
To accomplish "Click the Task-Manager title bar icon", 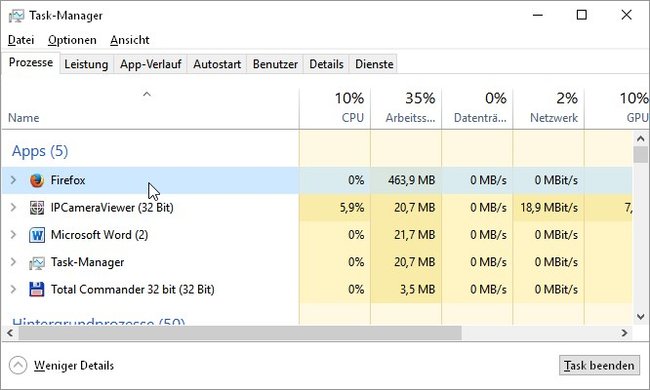I will point(17,16).
